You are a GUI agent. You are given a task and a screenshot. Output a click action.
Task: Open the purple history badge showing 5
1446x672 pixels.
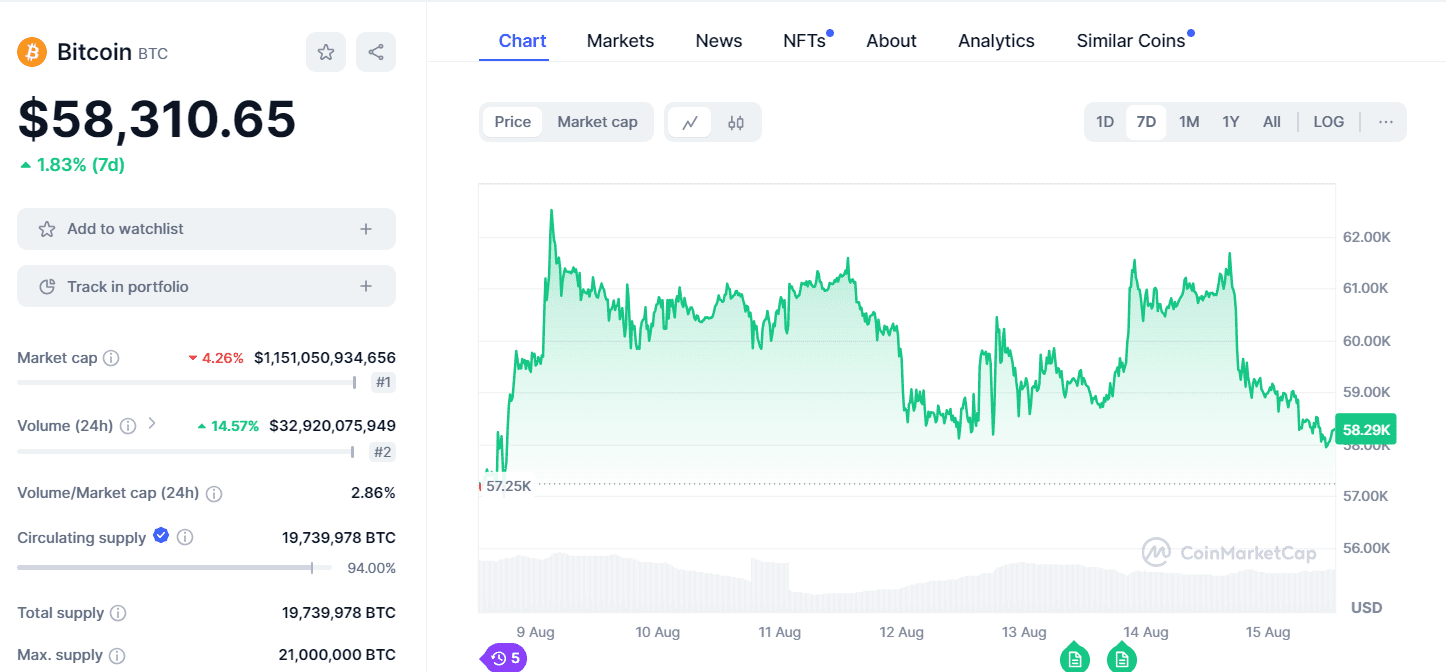pos(503,657)
